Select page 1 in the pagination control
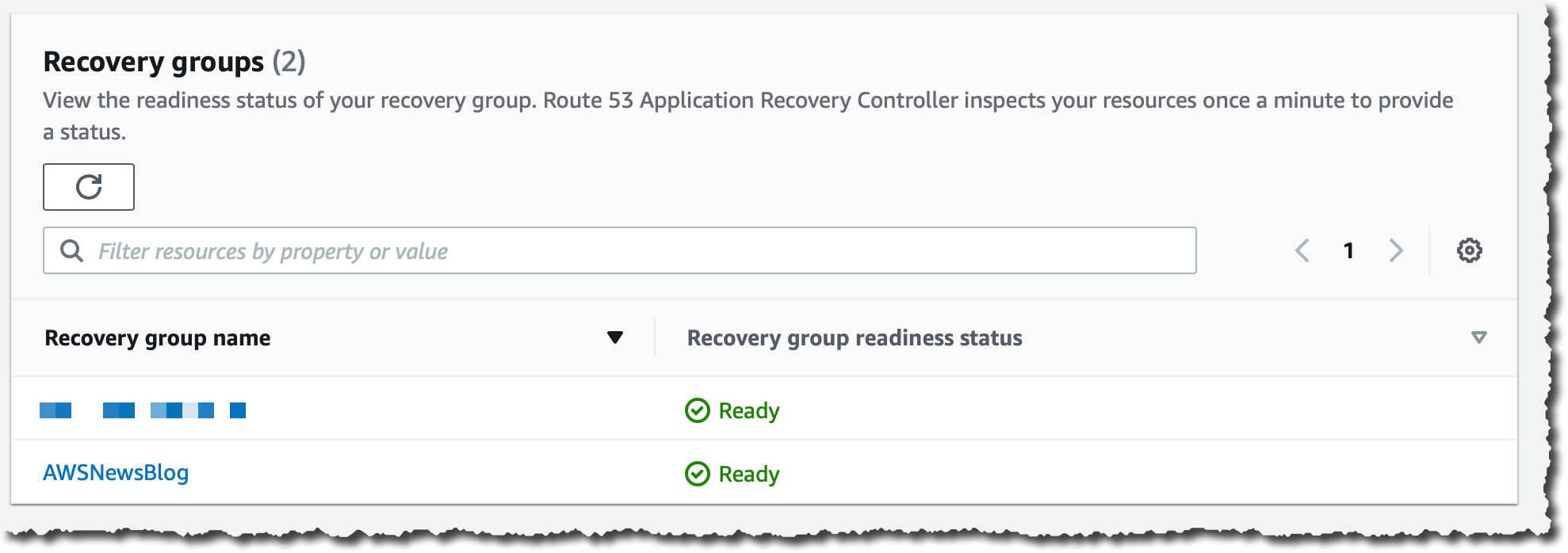Screen dimensions: 1568x553 coord(1348,250)
